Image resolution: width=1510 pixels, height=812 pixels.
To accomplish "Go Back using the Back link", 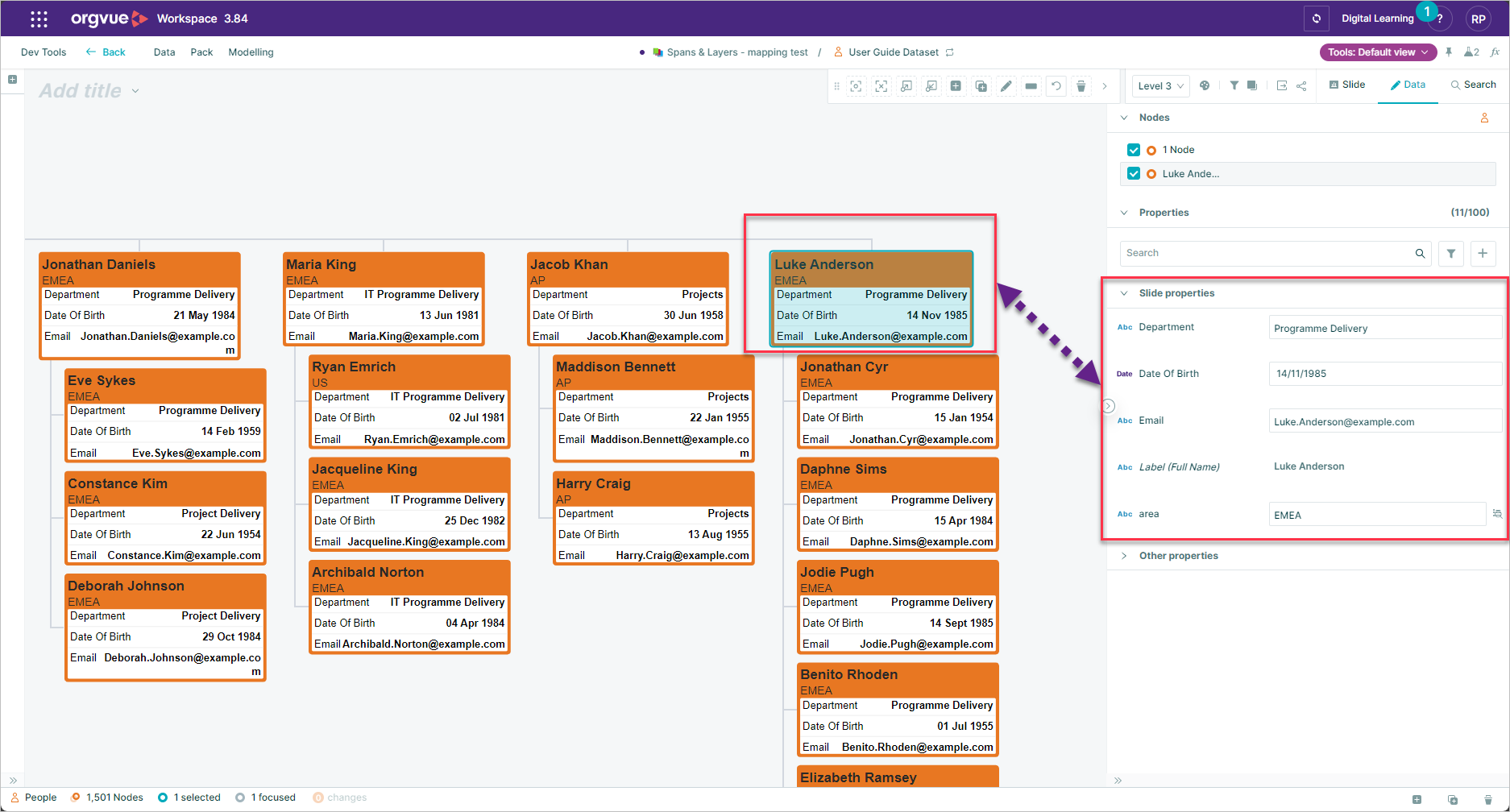I will (x=106, y=52).
